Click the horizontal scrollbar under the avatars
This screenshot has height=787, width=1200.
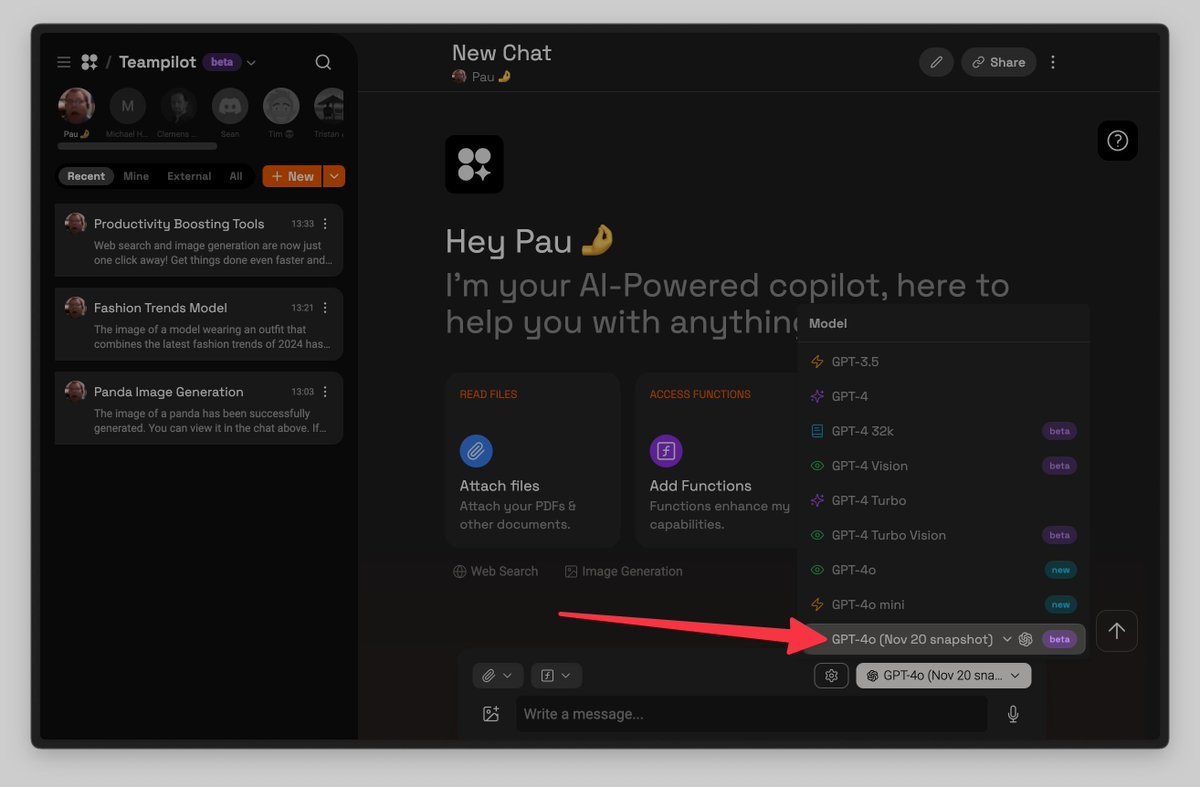pos(138,146)
